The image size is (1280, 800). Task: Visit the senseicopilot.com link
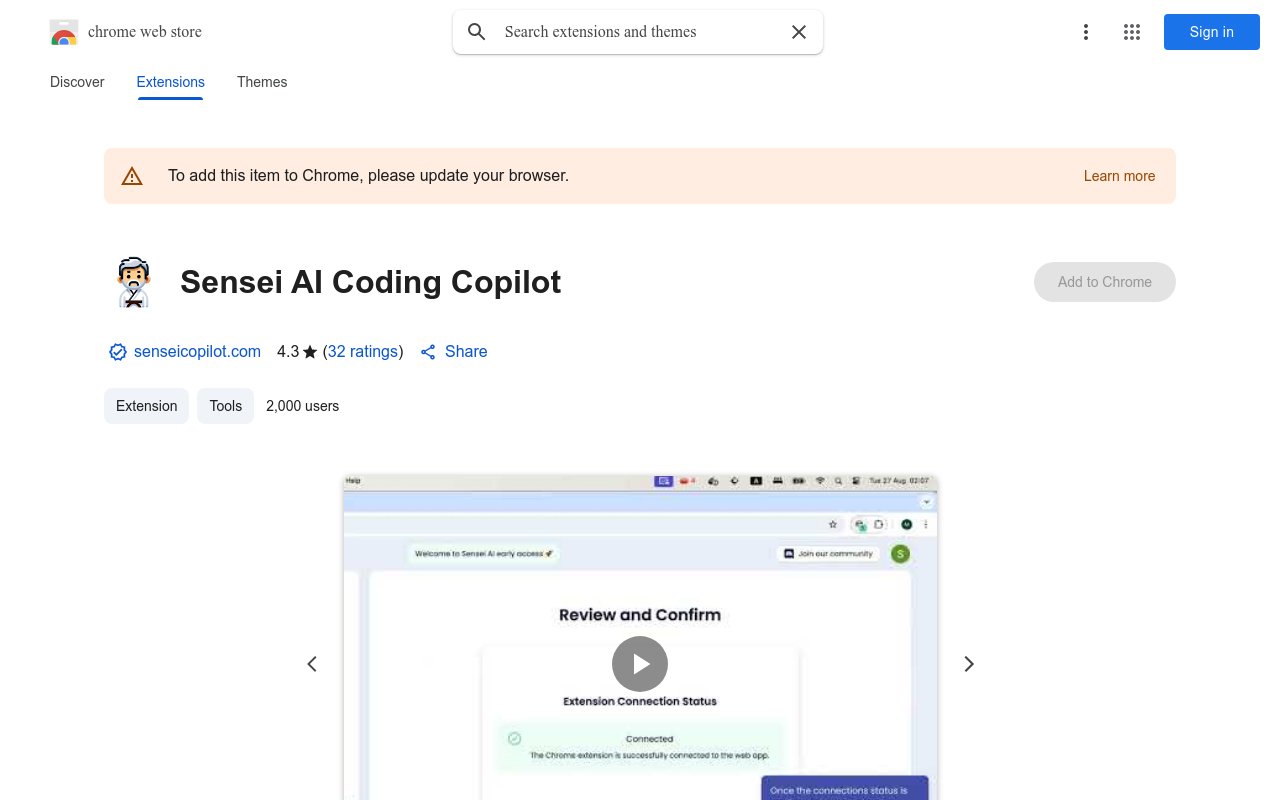tap(197, 352)
